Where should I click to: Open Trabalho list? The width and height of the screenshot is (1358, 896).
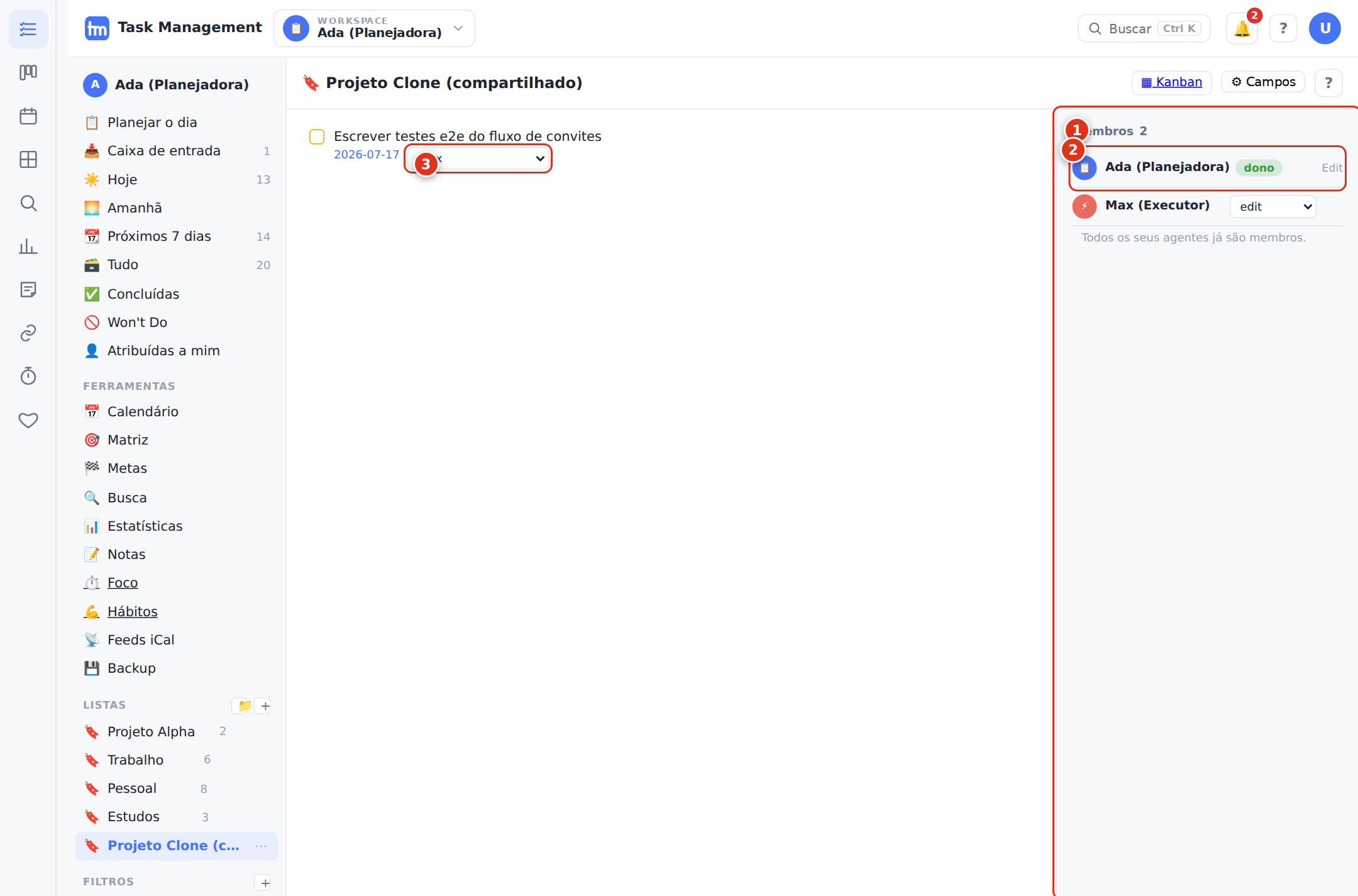point(176,760)
